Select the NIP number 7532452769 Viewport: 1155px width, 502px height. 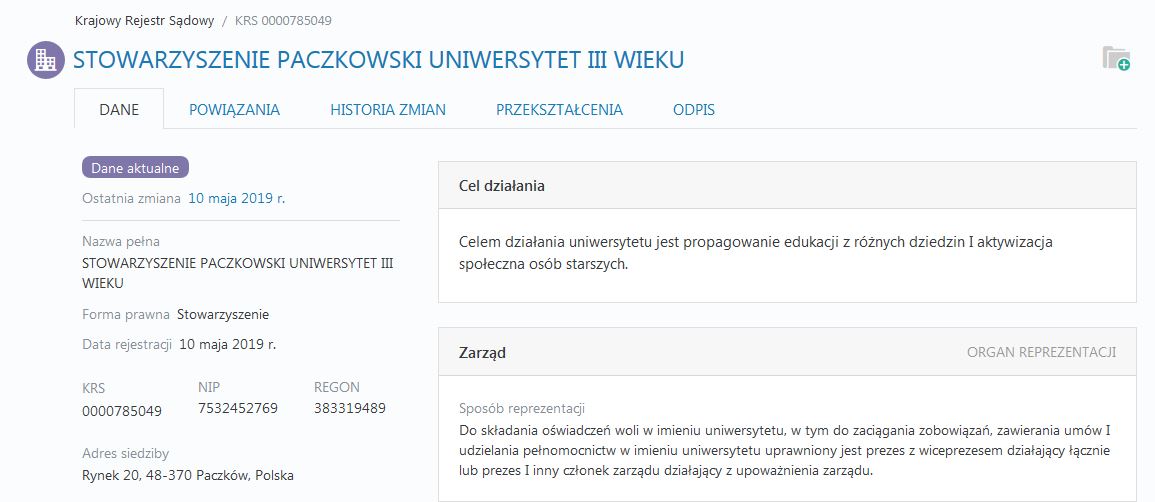(x=238, y=408)
